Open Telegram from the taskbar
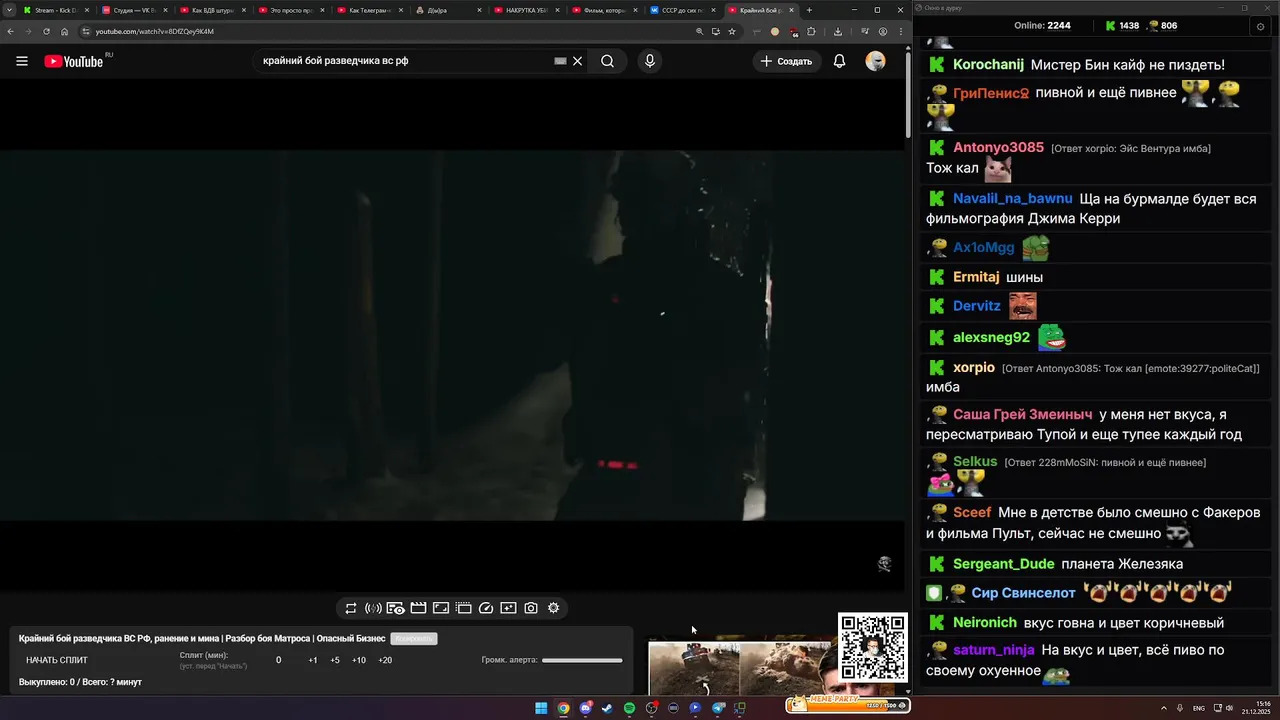1280x720 pixels. (718, 708)
